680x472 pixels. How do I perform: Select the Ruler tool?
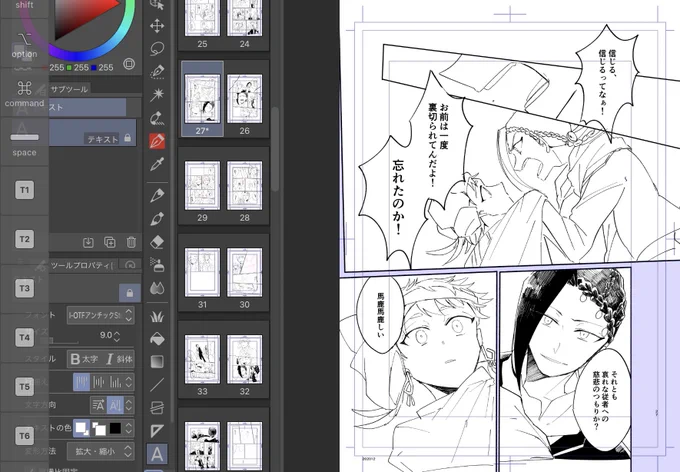tap(157, 431)
